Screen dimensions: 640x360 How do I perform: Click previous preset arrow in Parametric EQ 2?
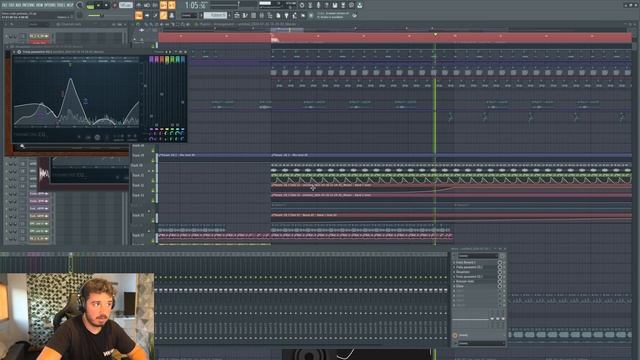click(x=167, y=52)
